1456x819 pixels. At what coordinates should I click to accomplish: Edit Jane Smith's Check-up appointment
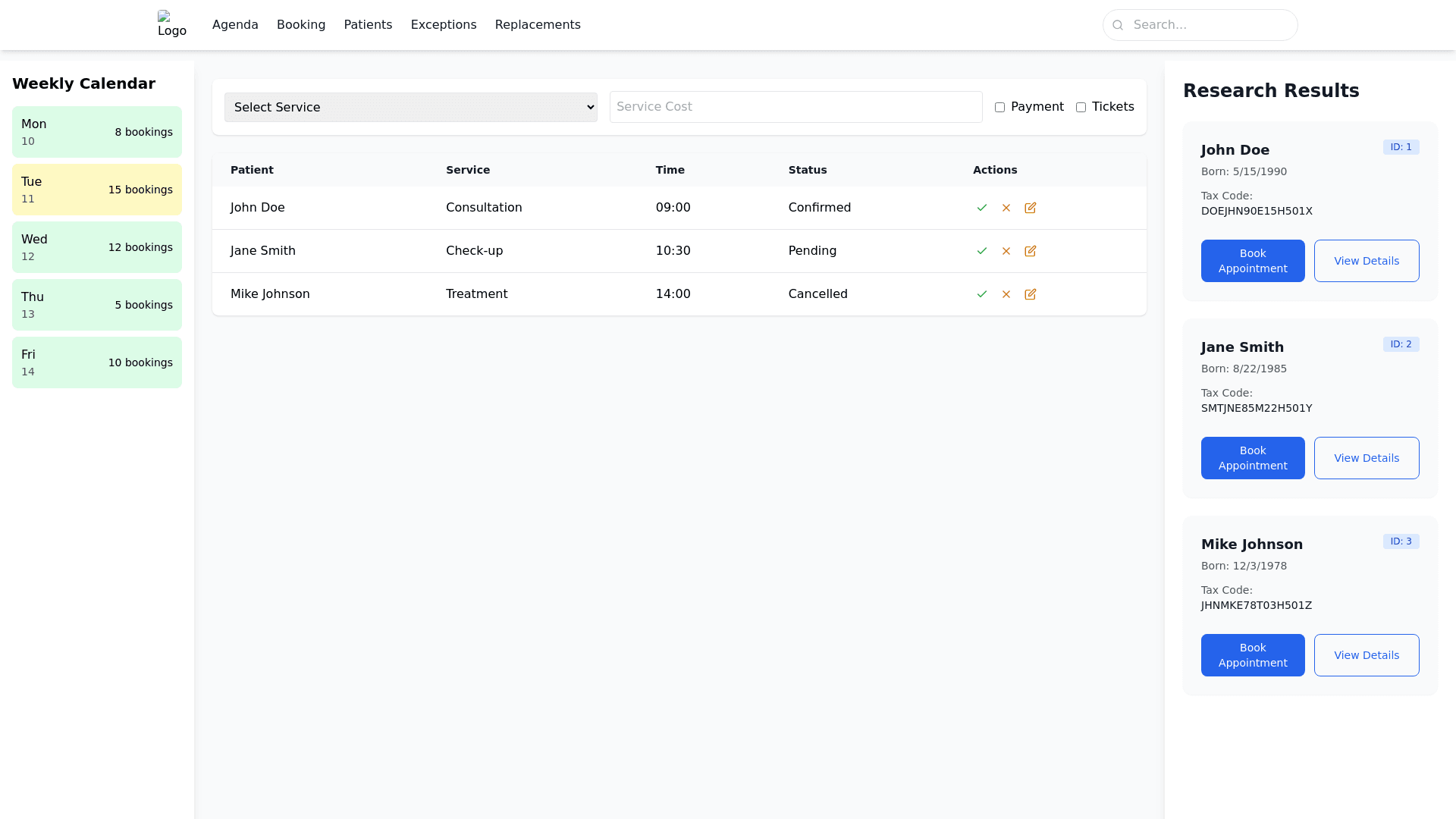1030,251
